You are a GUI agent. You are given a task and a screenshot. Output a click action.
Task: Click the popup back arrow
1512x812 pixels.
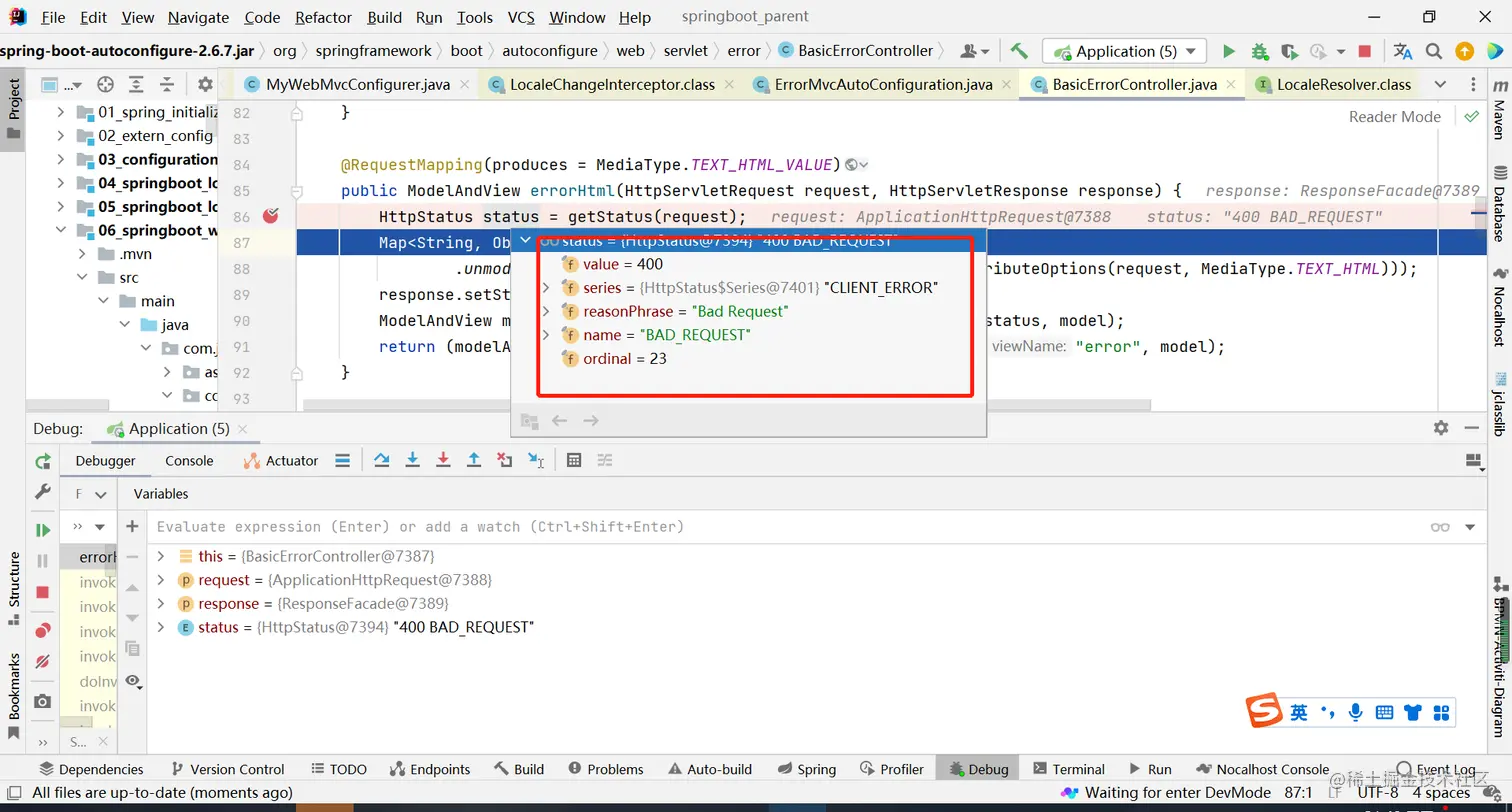pyautogui.click(x=560, y=420)
